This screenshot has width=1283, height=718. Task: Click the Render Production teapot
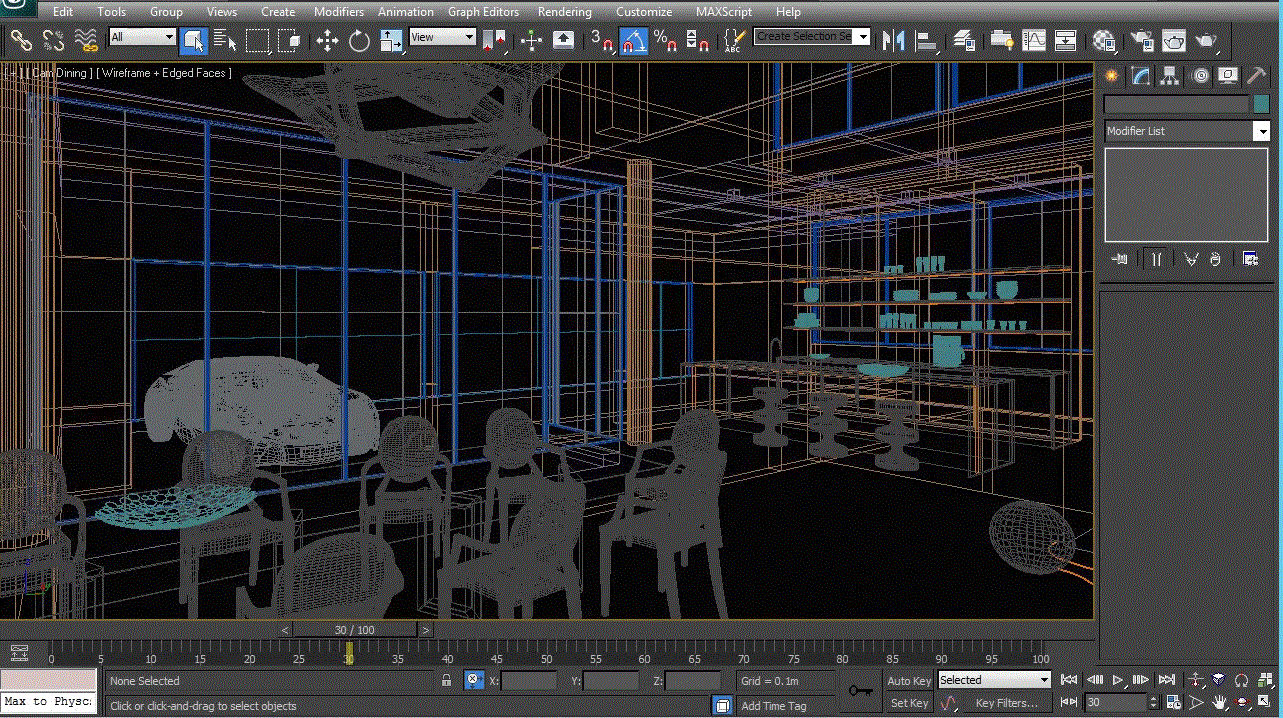[x=1206, y=40]
